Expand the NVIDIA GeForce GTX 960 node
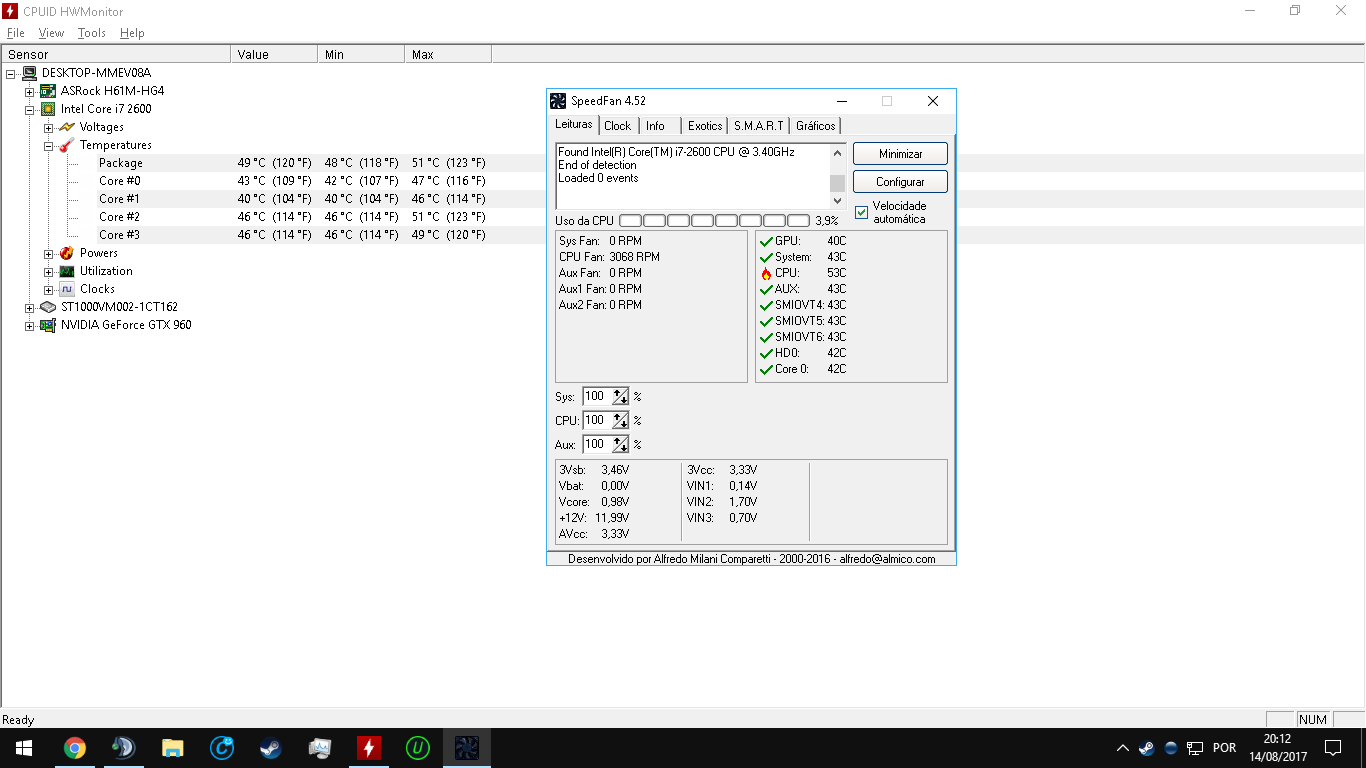 pos(30,326)
